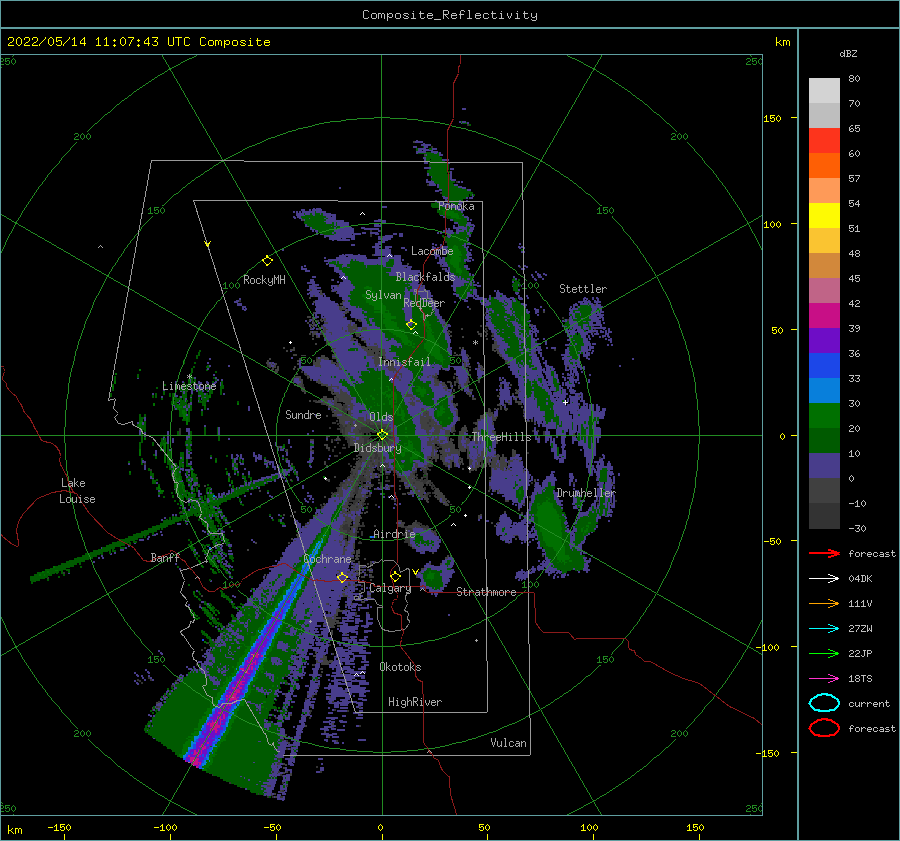Click the Lake Louise label
The width and height of the screenshot is (900, 841).
tap(78, 491)
